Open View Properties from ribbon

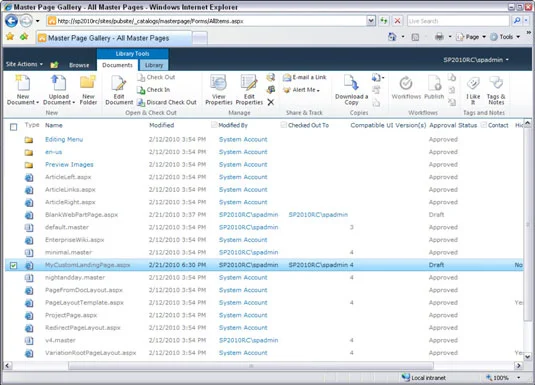(x=218, y=89)
